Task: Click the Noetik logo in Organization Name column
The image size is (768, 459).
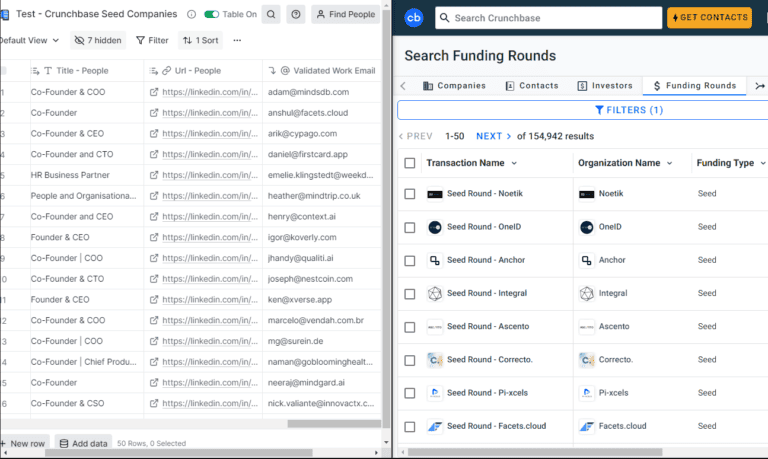Action: pyautogui.click(x=586, y=194)
